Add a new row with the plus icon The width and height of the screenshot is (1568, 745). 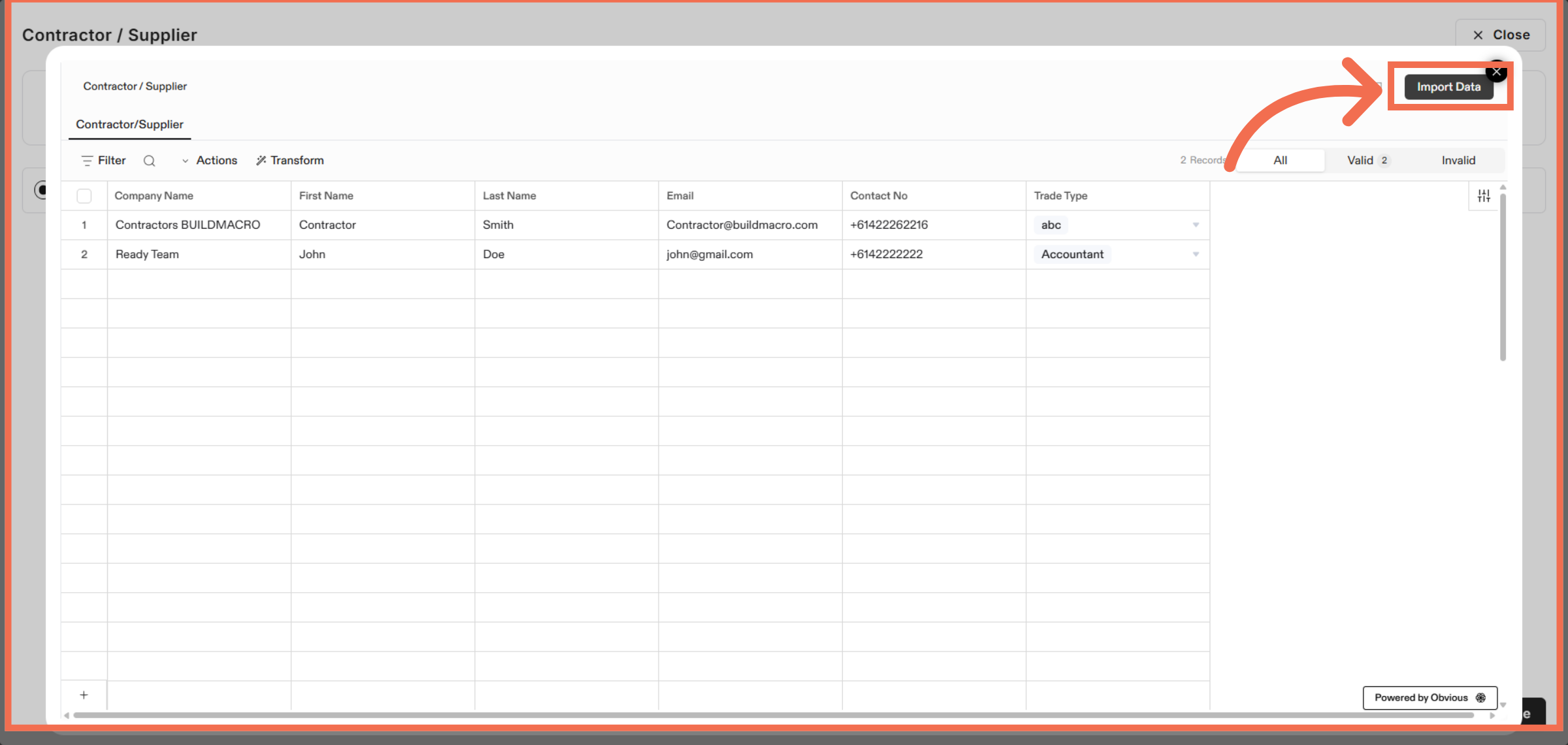pos(84,695)
